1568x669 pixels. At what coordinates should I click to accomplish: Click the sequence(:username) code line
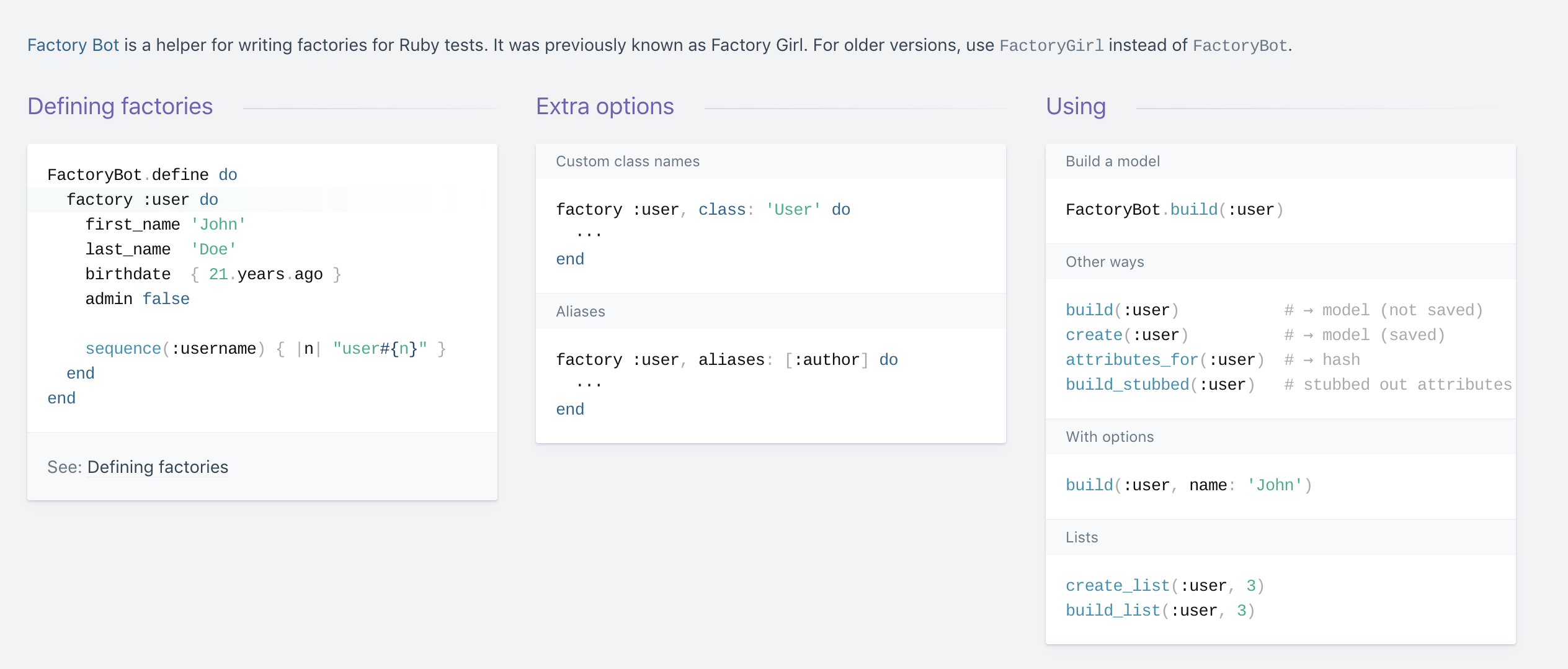pyautogui.click(x=265, y=349)
